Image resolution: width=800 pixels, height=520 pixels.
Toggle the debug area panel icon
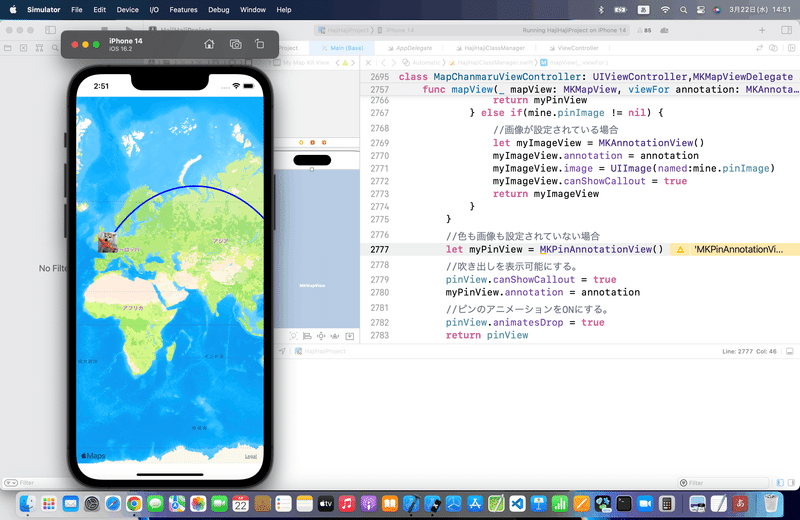[x=789, y=351]
